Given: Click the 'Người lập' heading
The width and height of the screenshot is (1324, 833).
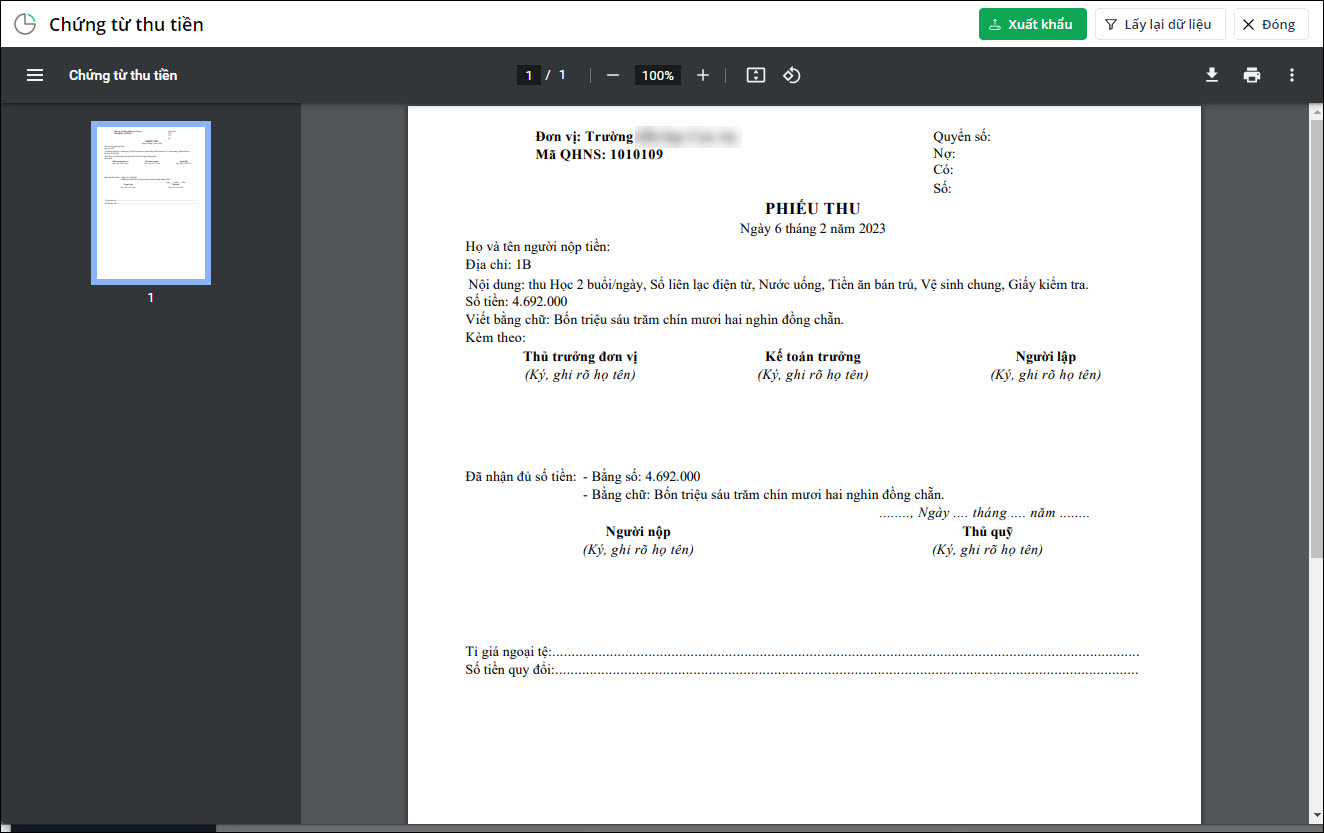Looking at the screenshot, I should pyautogui.click(x=1046, y=357).
